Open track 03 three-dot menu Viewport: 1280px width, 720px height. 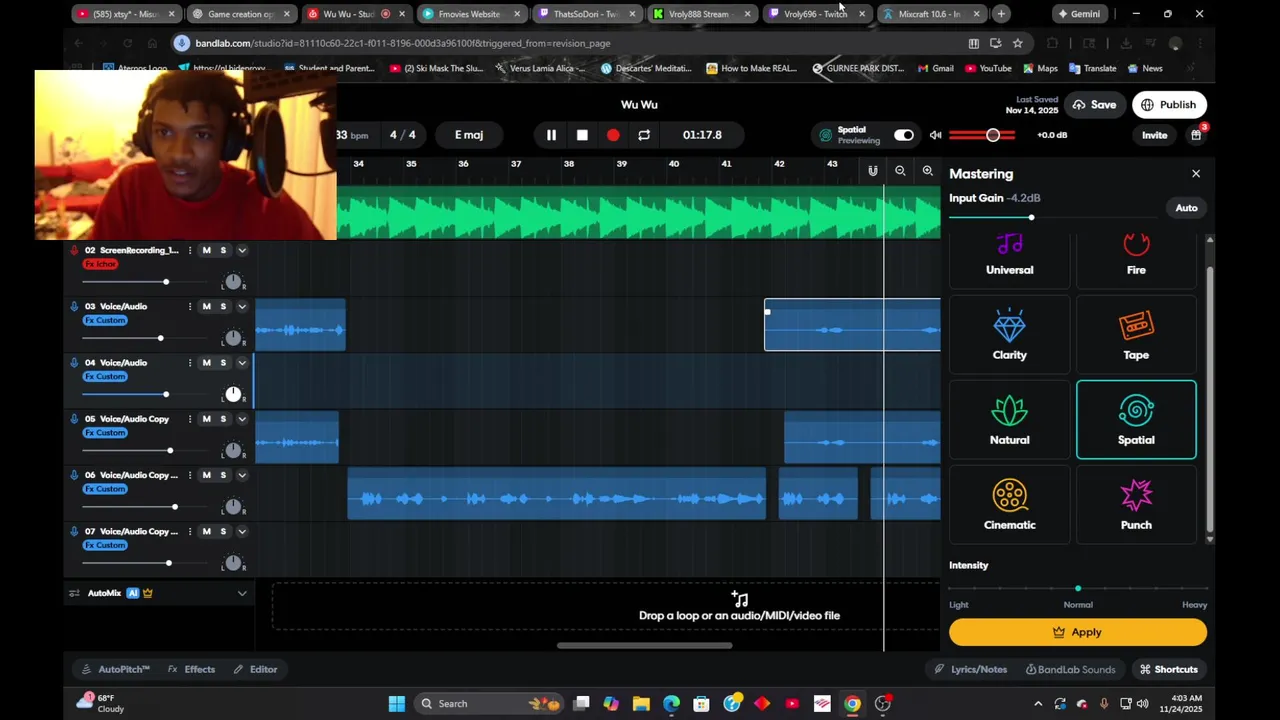(x=189, y=306)
